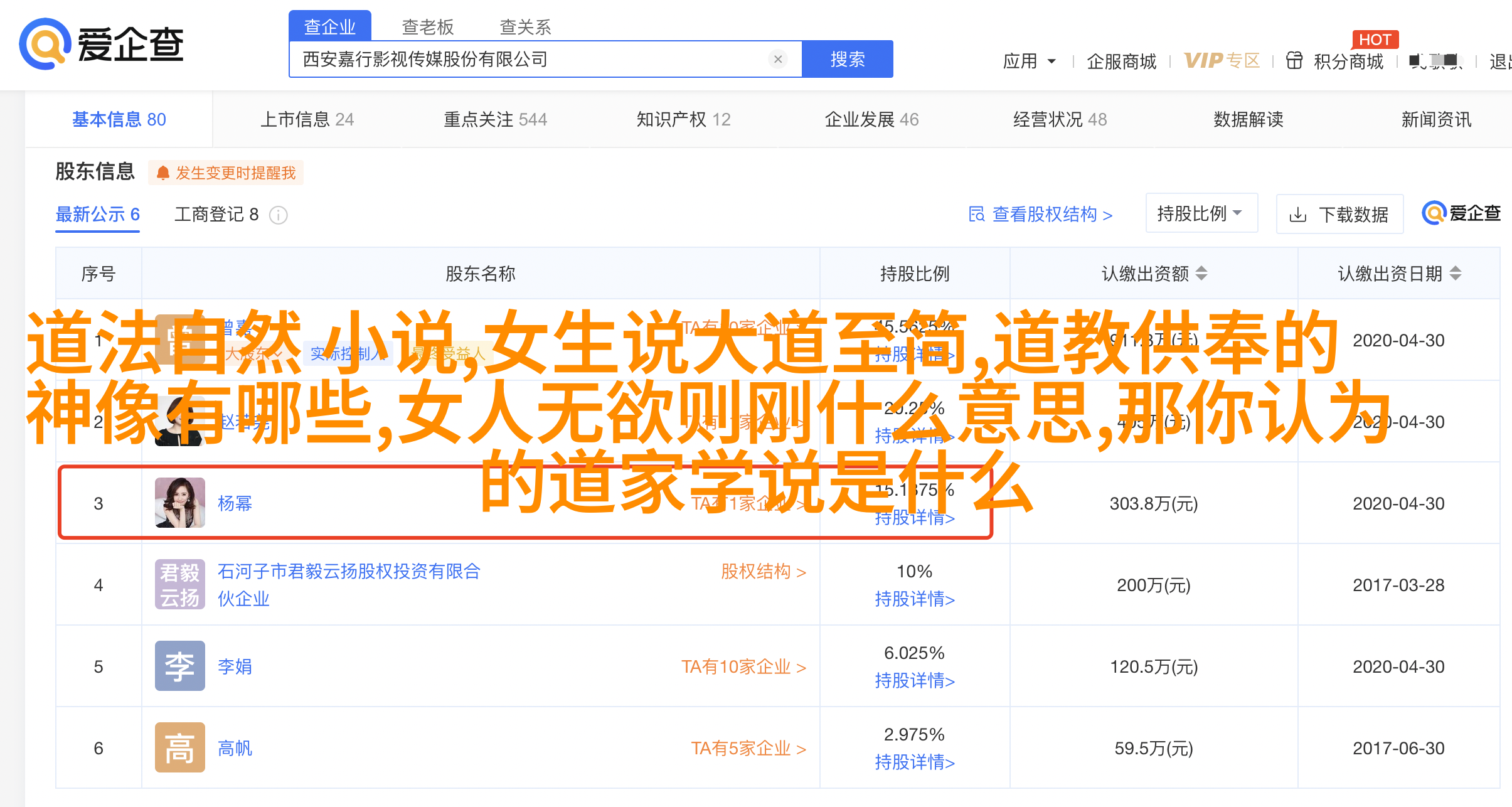Screen dimensions: 1512x807
Task: Clear the search box with the X icon
Action: (778, 59)
